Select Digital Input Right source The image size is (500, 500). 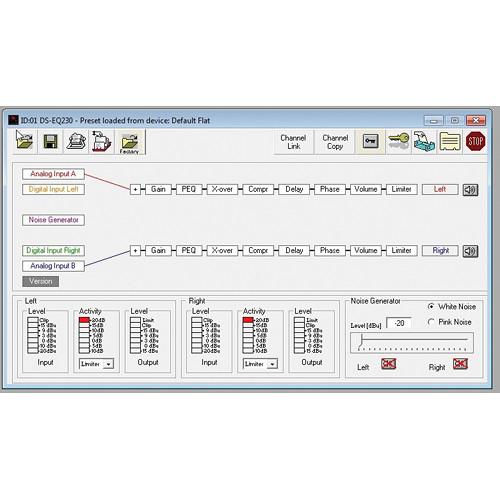pos(53,250)
